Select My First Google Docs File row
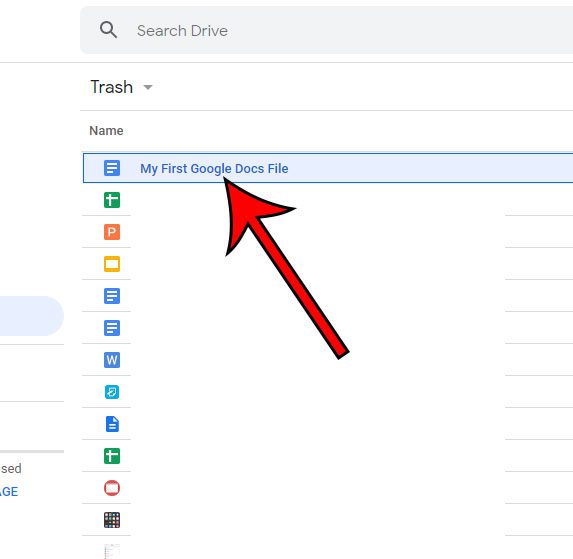Viewport: 573px width, 559px height. tap(328, 168)
